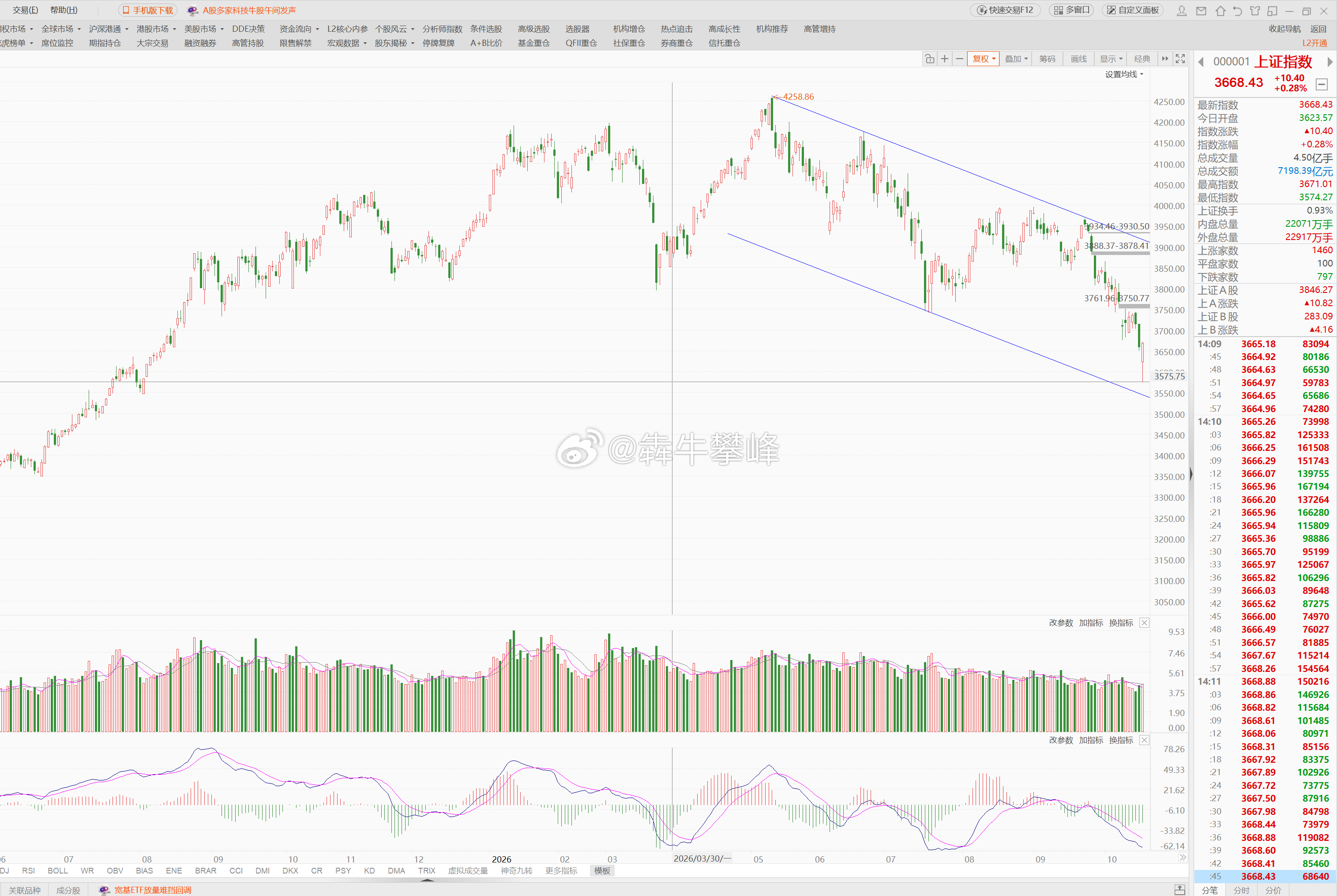Go to home via house icon

coord(1220,11)
